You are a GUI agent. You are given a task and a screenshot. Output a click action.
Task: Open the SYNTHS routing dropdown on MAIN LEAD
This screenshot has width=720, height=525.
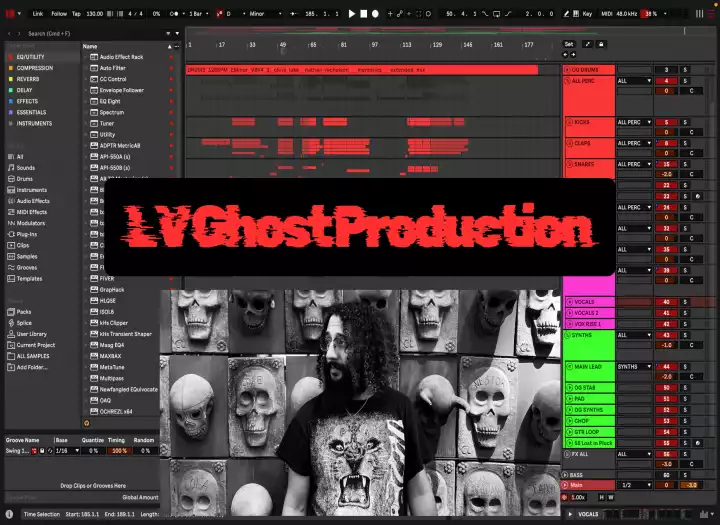click(634, 366)
